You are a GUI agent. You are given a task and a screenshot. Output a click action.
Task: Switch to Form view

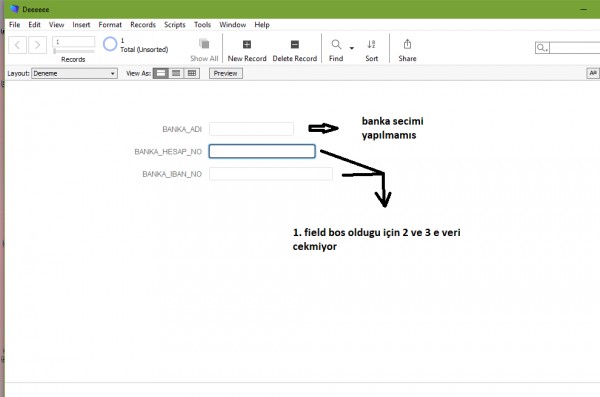tap(161, 73)
